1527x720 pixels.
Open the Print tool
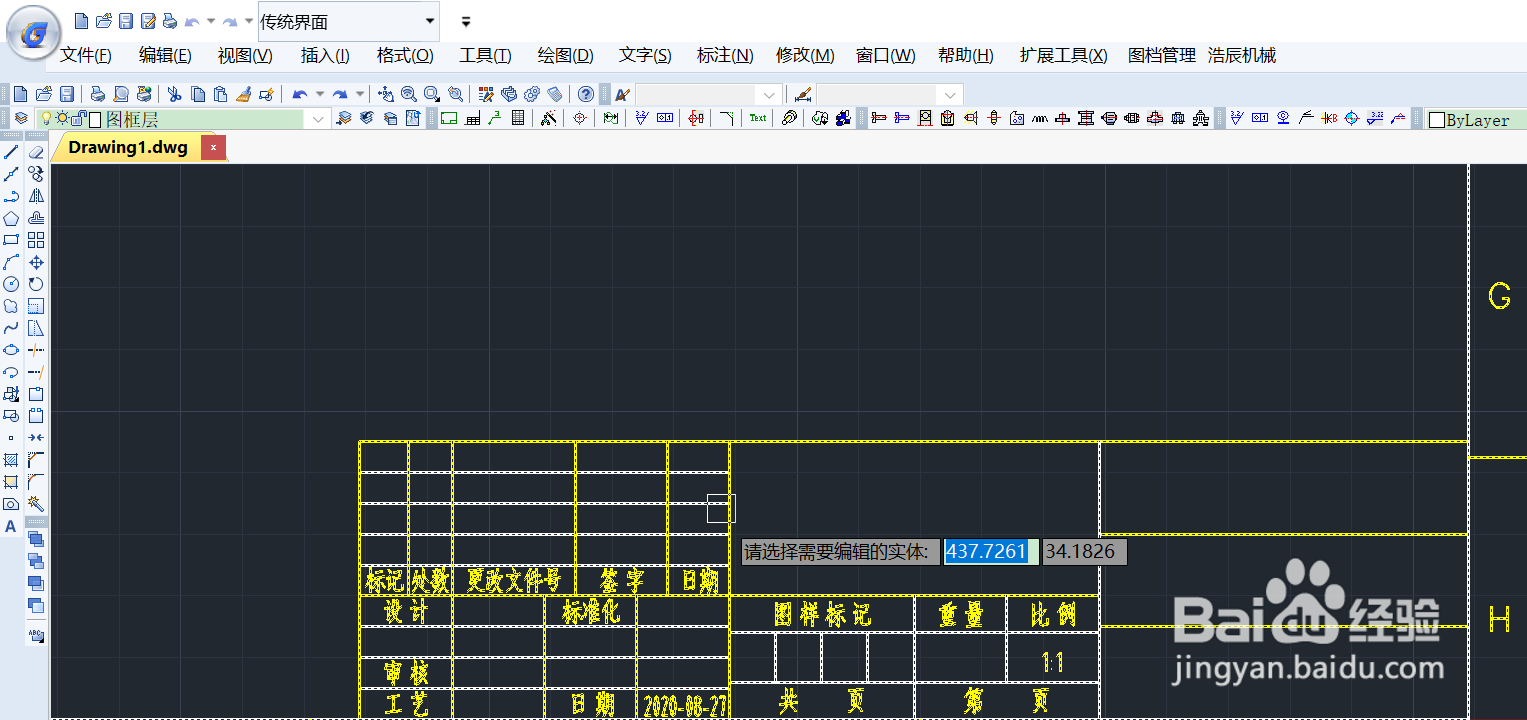tap(97, 92)
